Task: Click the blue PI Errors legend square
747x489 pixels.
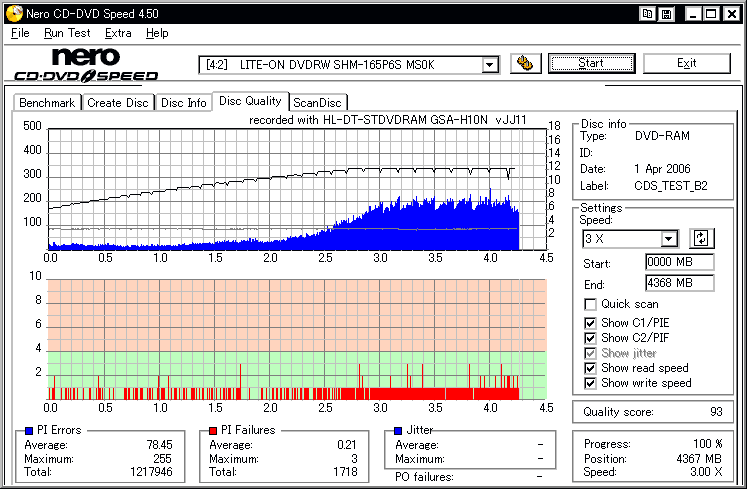Action: click(x=29, y=430)
